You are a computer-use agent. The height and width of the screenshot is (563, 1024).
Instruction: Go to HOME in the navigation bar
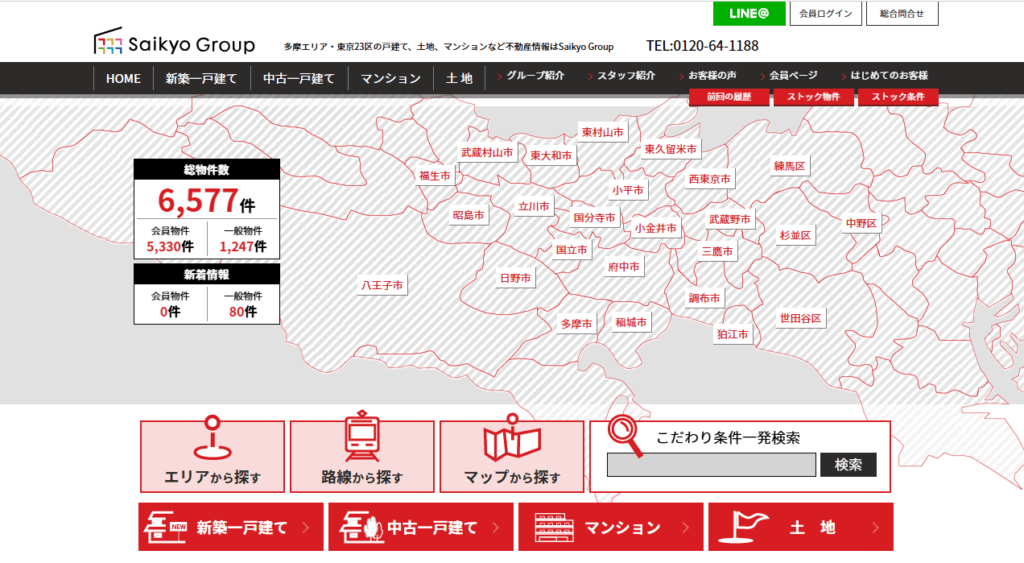[123, 78]
